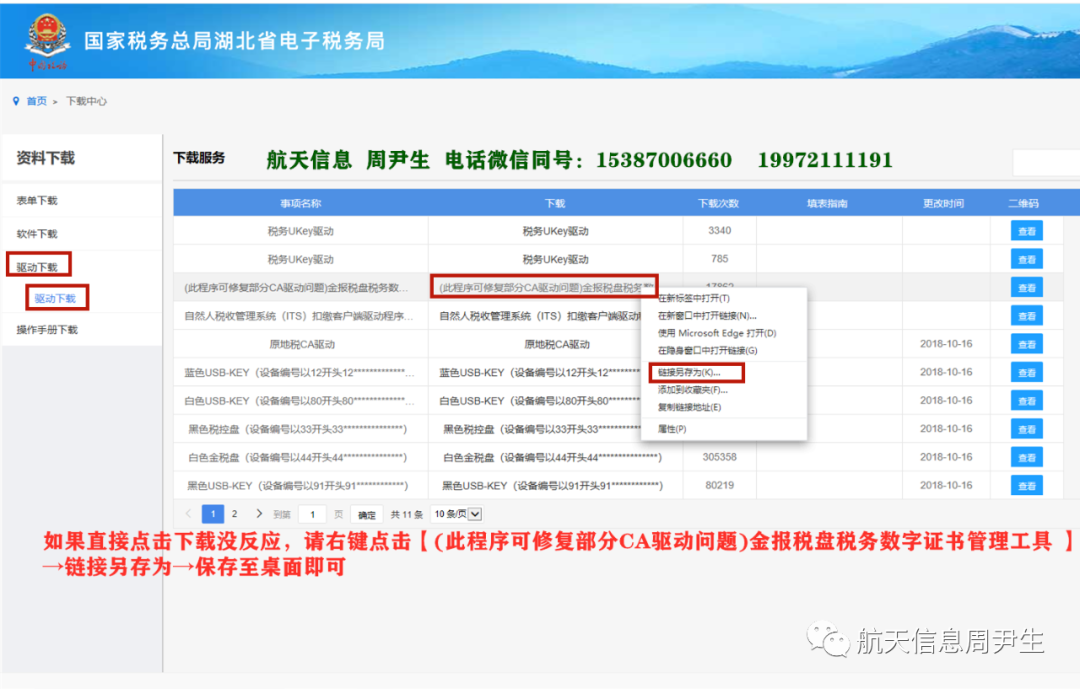This screenshot has width=1080, height=689.
Task: Open 表单下载 in the sidebar
Action: pos(37,200)
